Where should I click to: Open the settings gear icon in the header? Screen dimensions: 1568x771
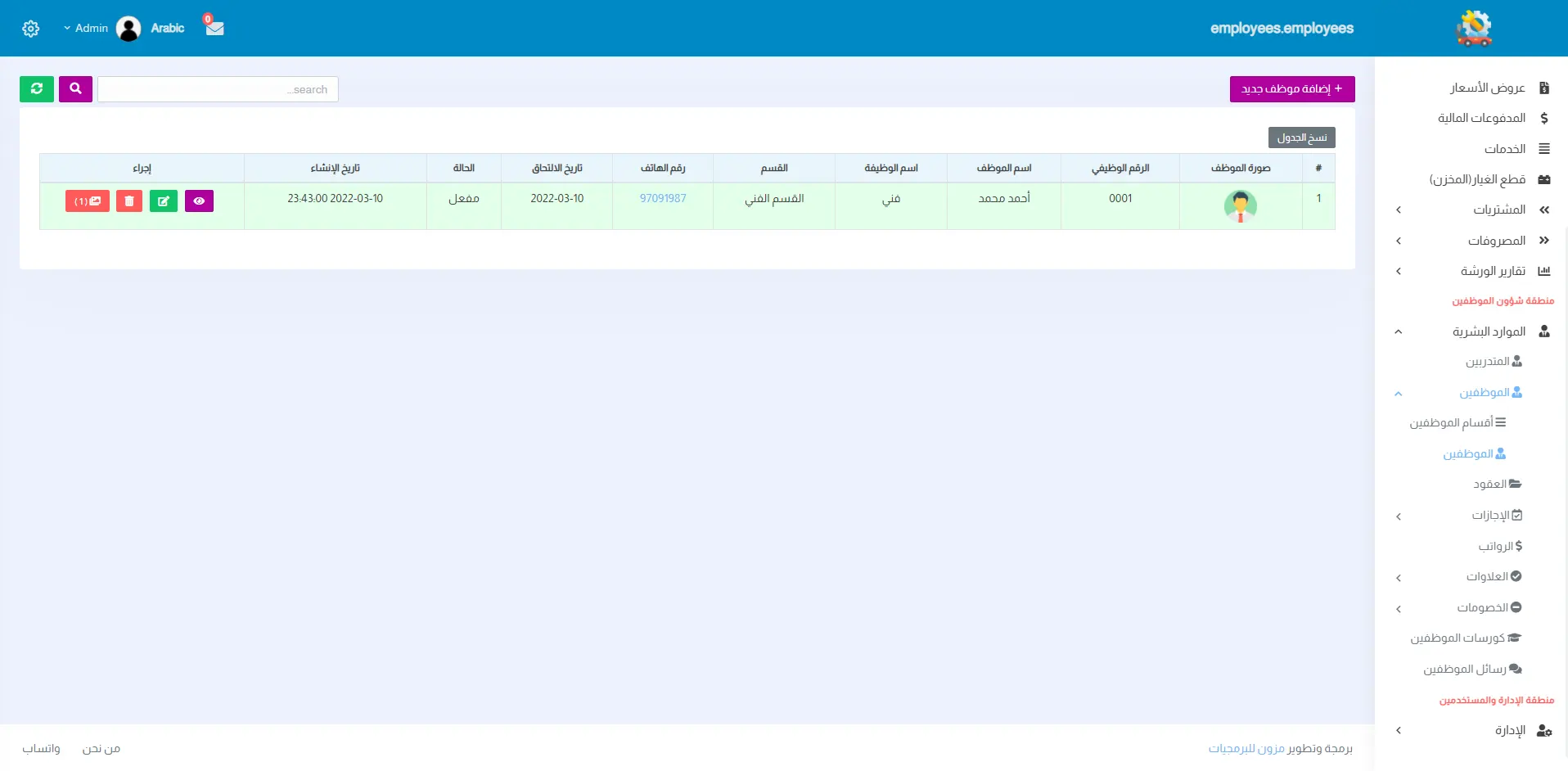pyautogui.click(x=31, y=29)
